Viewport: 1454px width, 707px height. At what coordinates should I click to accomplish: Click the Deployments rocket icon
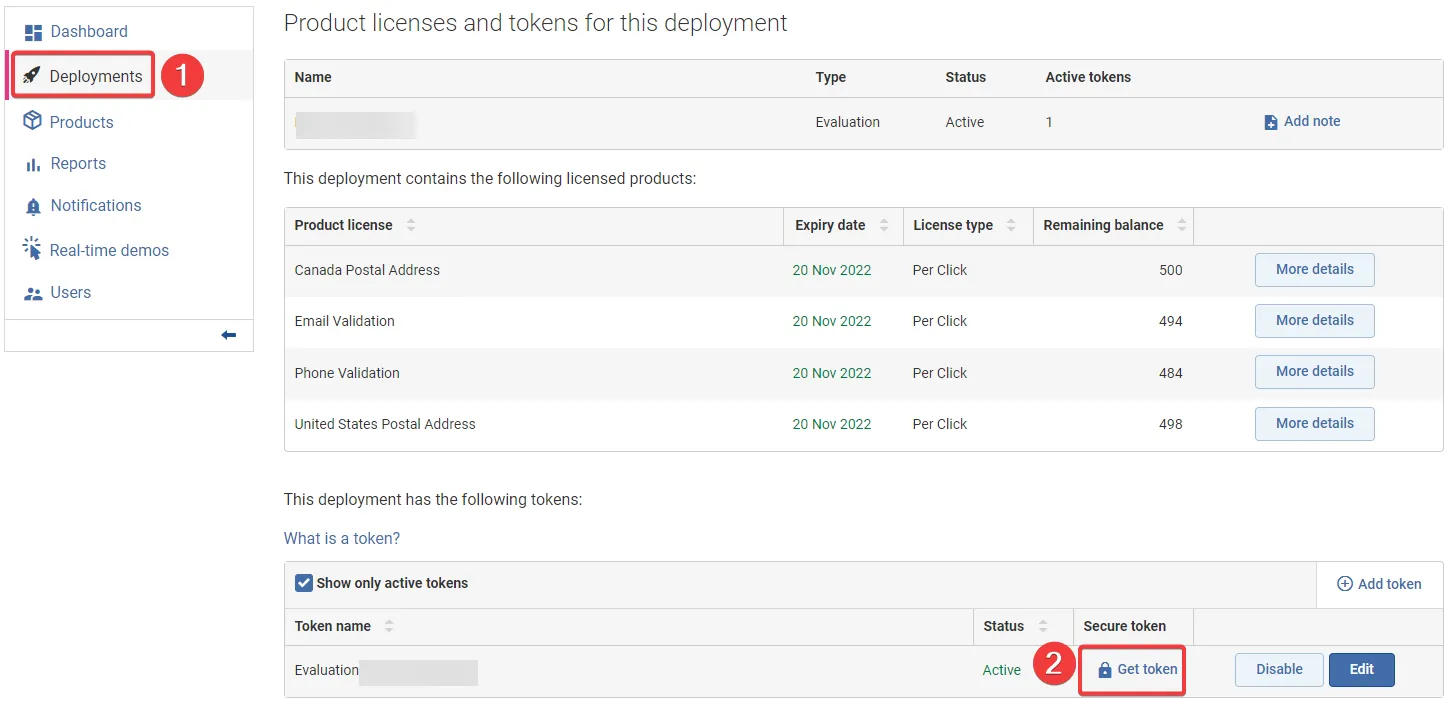(x=32, y=76)
